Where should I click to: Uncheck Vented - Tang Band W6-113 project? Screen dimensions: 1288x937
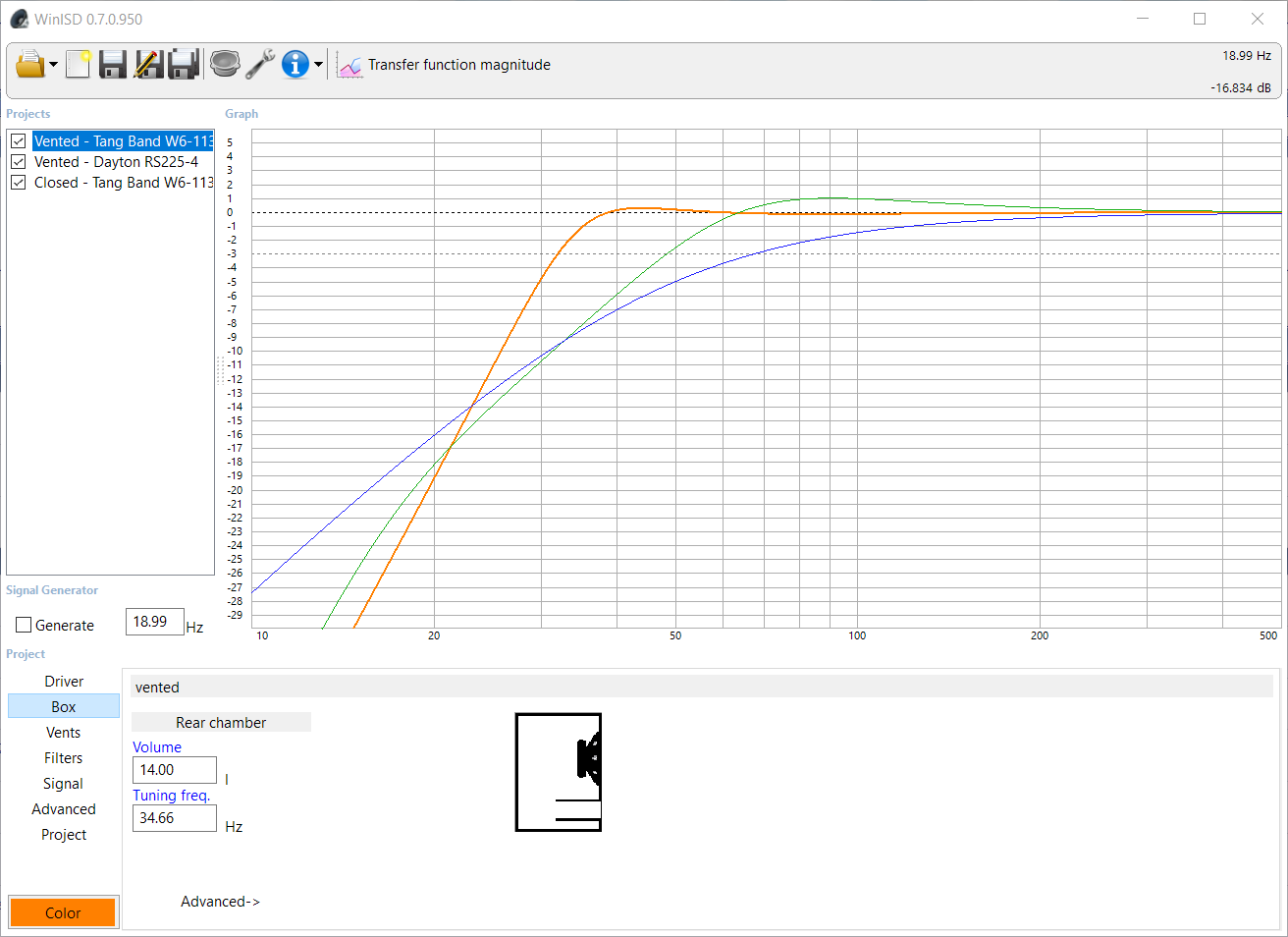[19, 141]
